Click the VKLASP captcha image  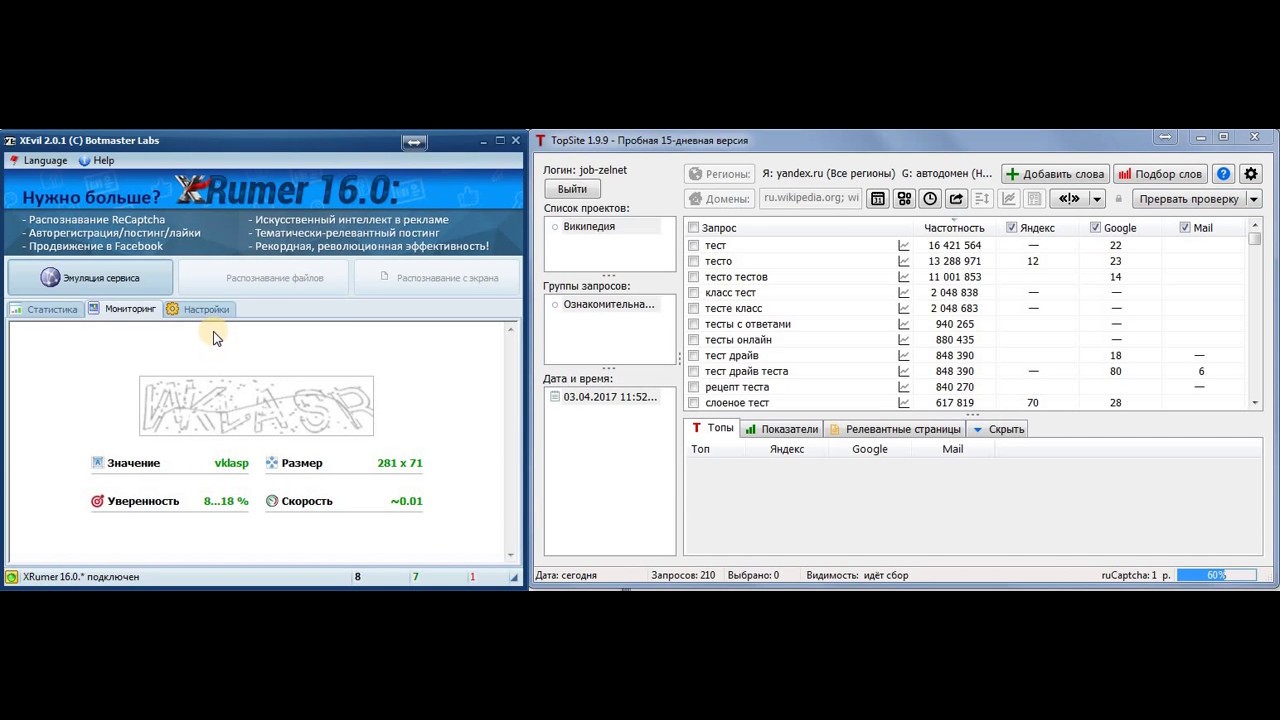point(256,406)
